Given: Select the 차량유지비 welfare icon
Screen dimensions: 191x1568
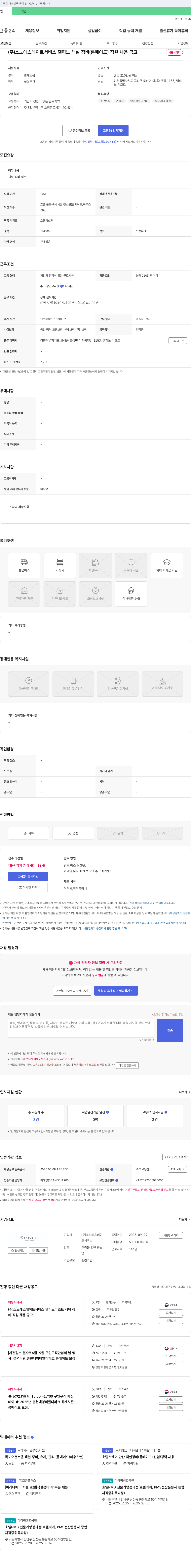Looking at the screenshot, I should click(x=95, y=565).
